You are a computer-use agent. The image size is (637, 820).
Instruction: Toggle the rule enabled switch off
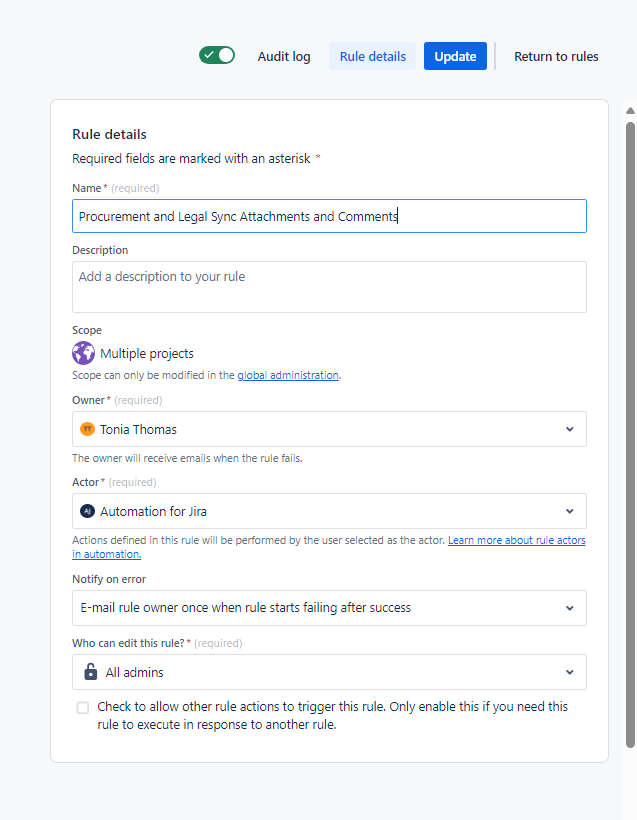217,55
